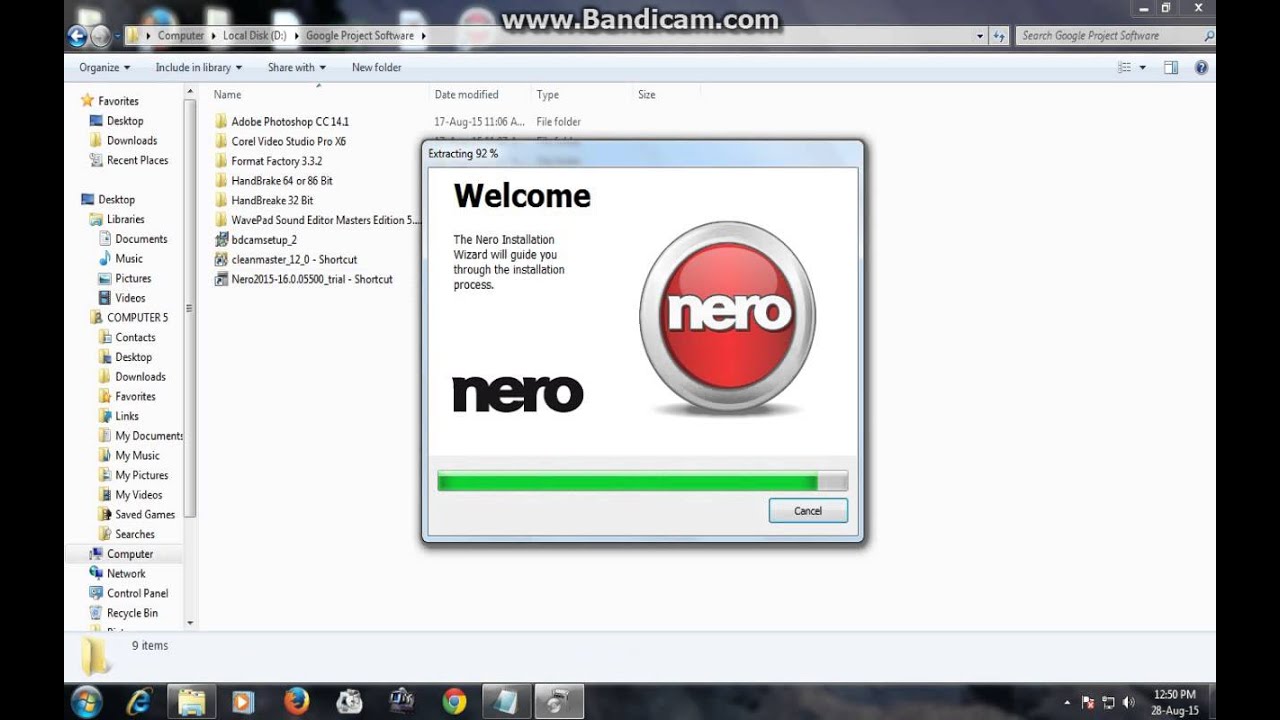Select the HandBreake 32 Bit folder
This screenshot has height=720, width=1280.
pyautogui.click(x=272, y=201)
